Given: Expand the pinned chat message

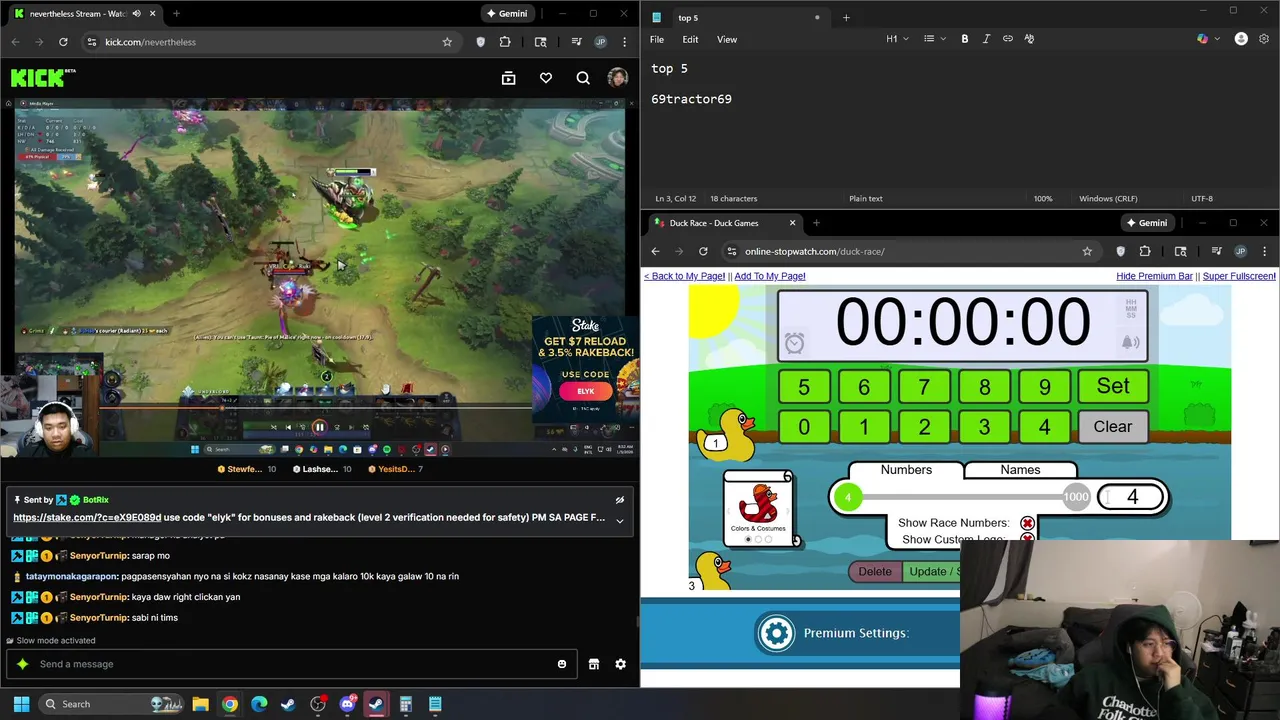Looking at the screenshot, I should point(620,520).
